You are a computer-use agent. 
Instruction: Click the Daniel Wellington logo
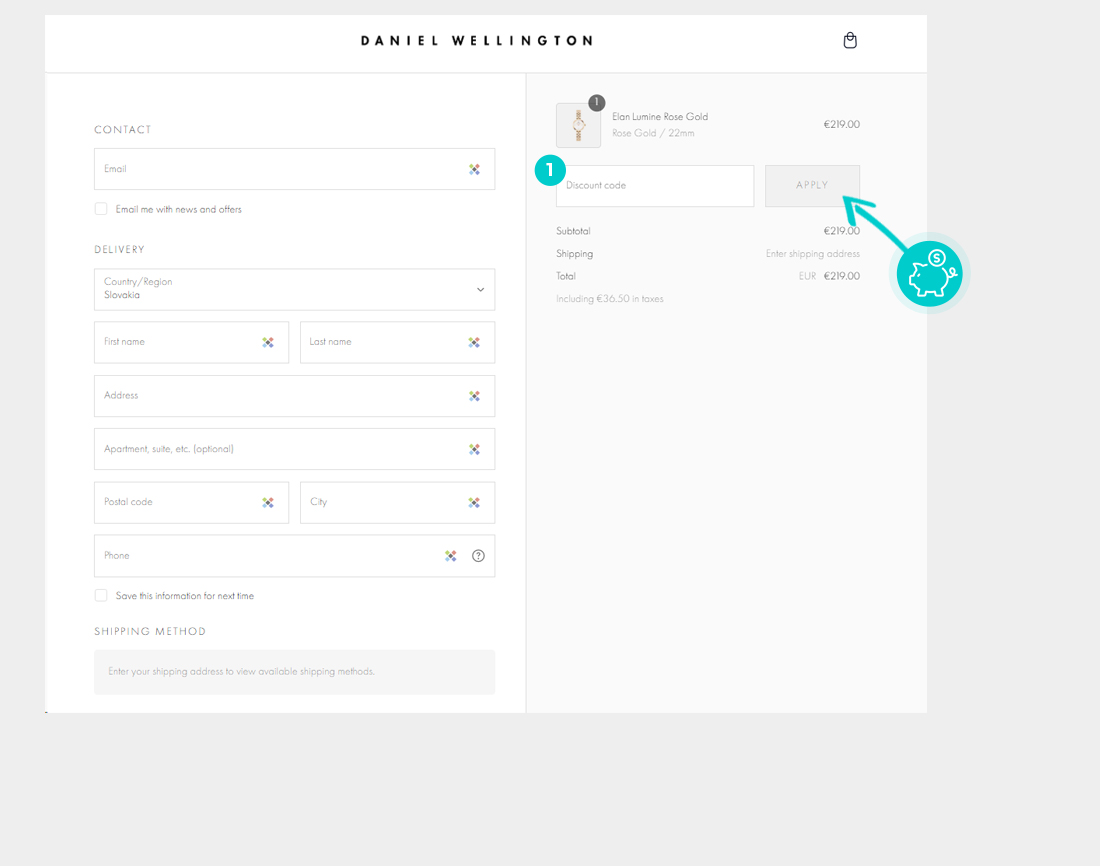pos(477,41)
